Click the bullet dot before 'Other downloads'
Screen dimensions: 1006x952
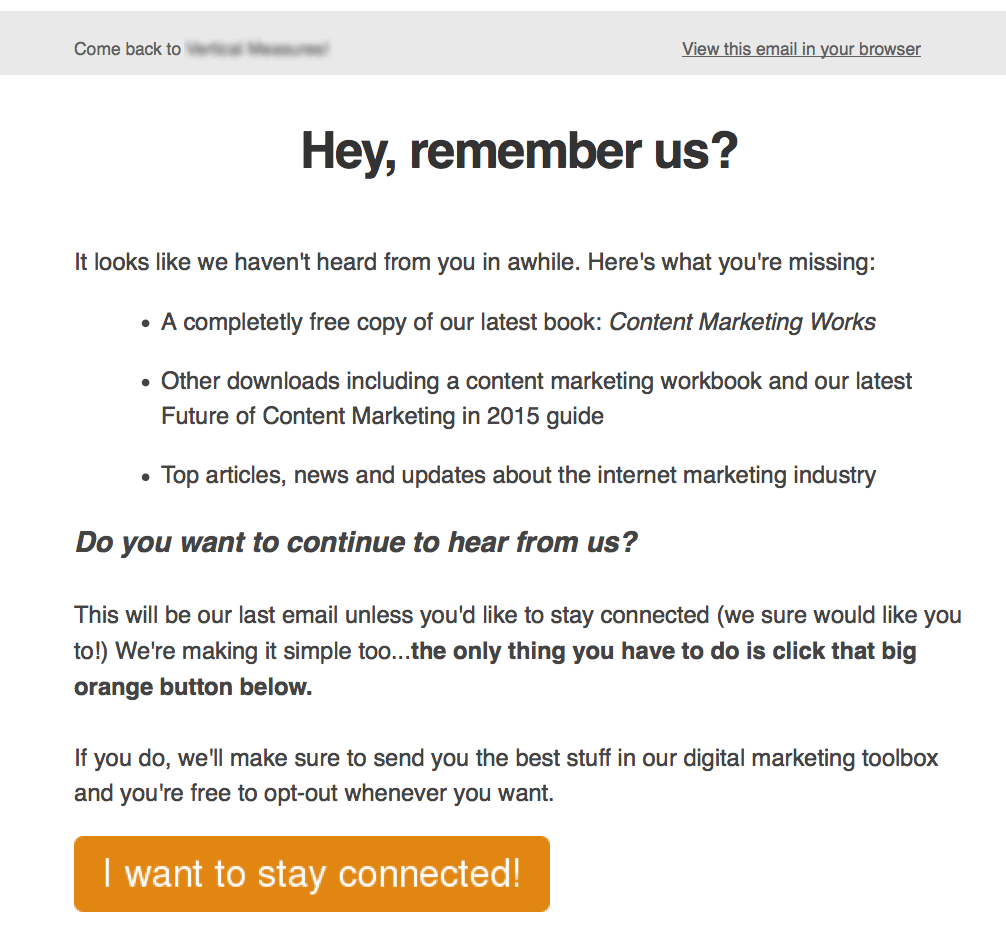(146, 383)
